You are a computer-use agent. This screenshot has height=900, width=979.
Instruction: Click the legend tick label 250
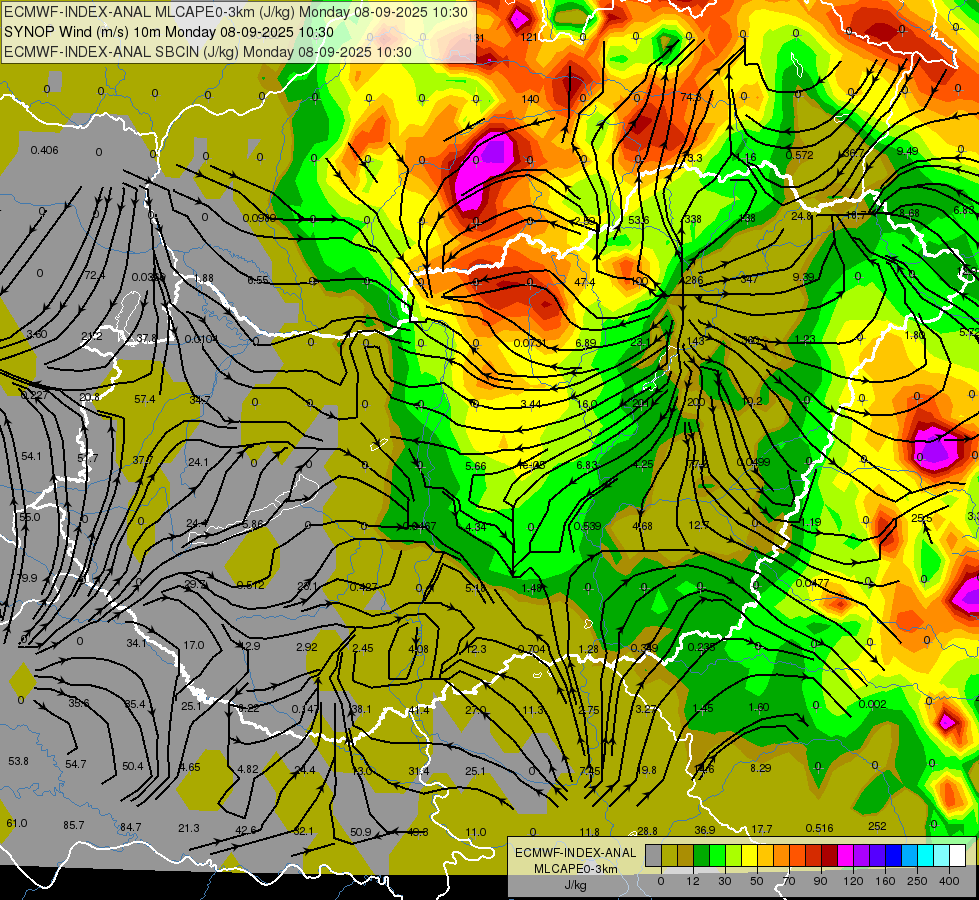(917, 881)
